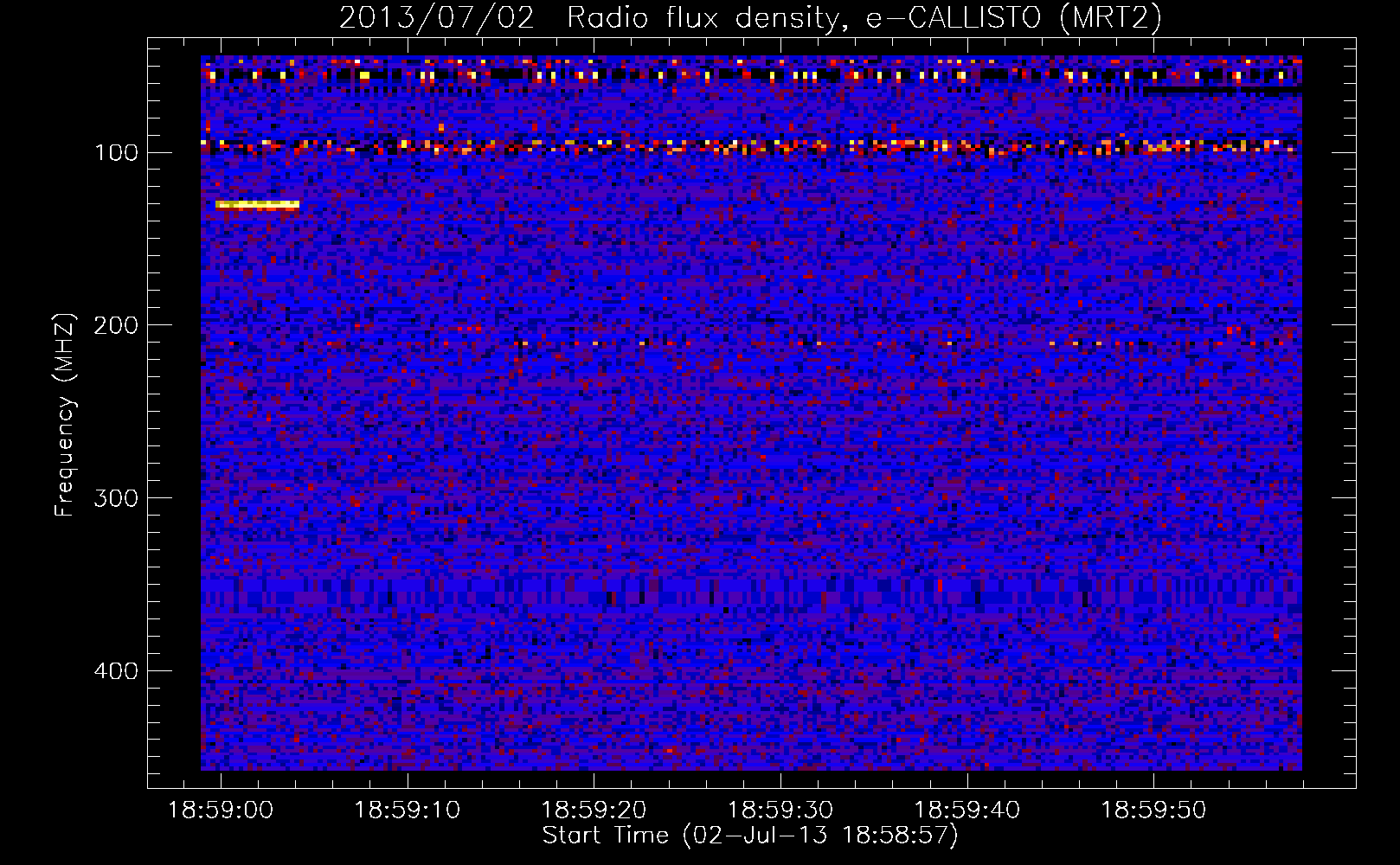Viewport: 1400px width, 865px height.
Task: Click the 18:59:10 time tick label
Action: [408, 811]
